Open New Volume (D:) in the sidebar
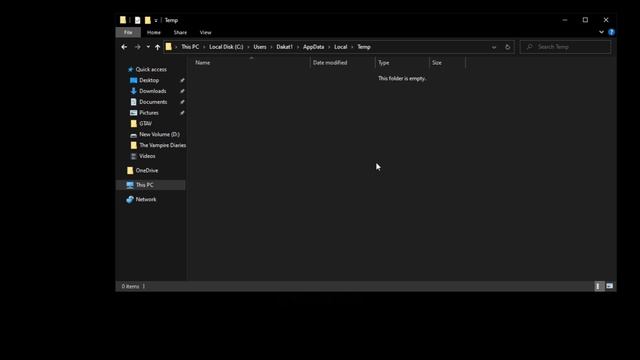 [159, 134]
